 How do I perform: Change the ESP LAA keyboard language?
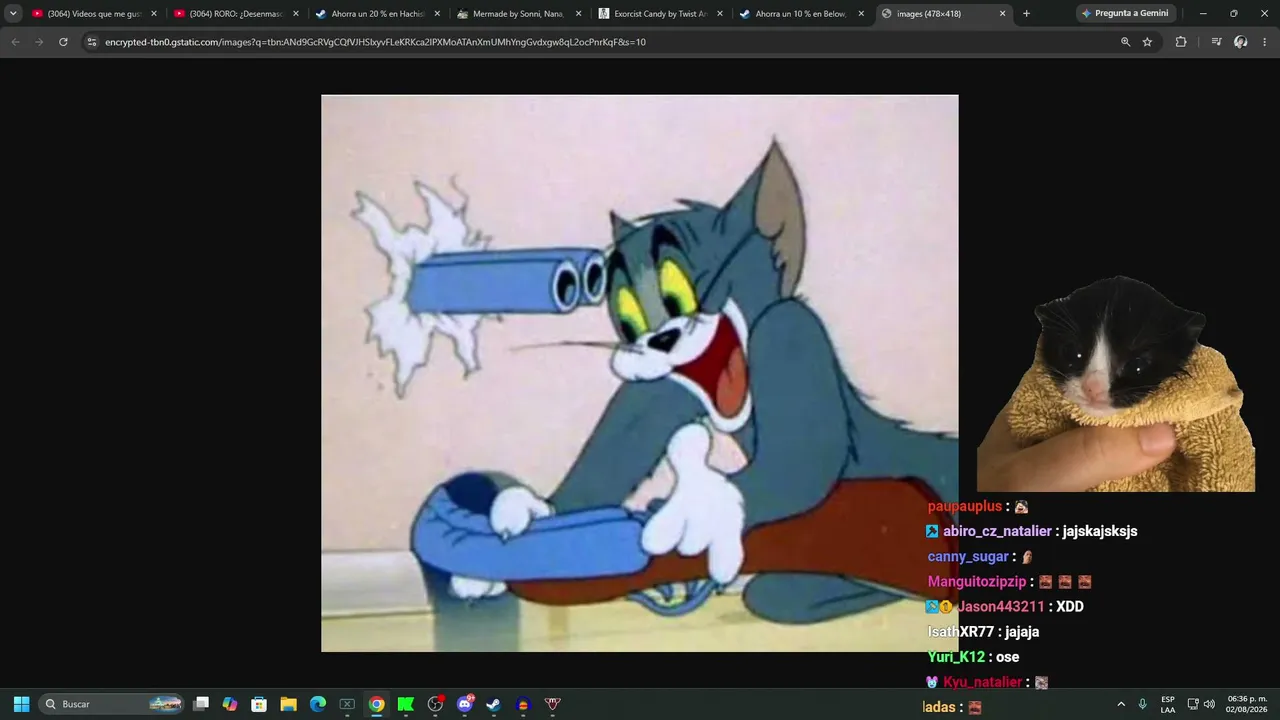pyautogui.click(x=1168, y=704)
